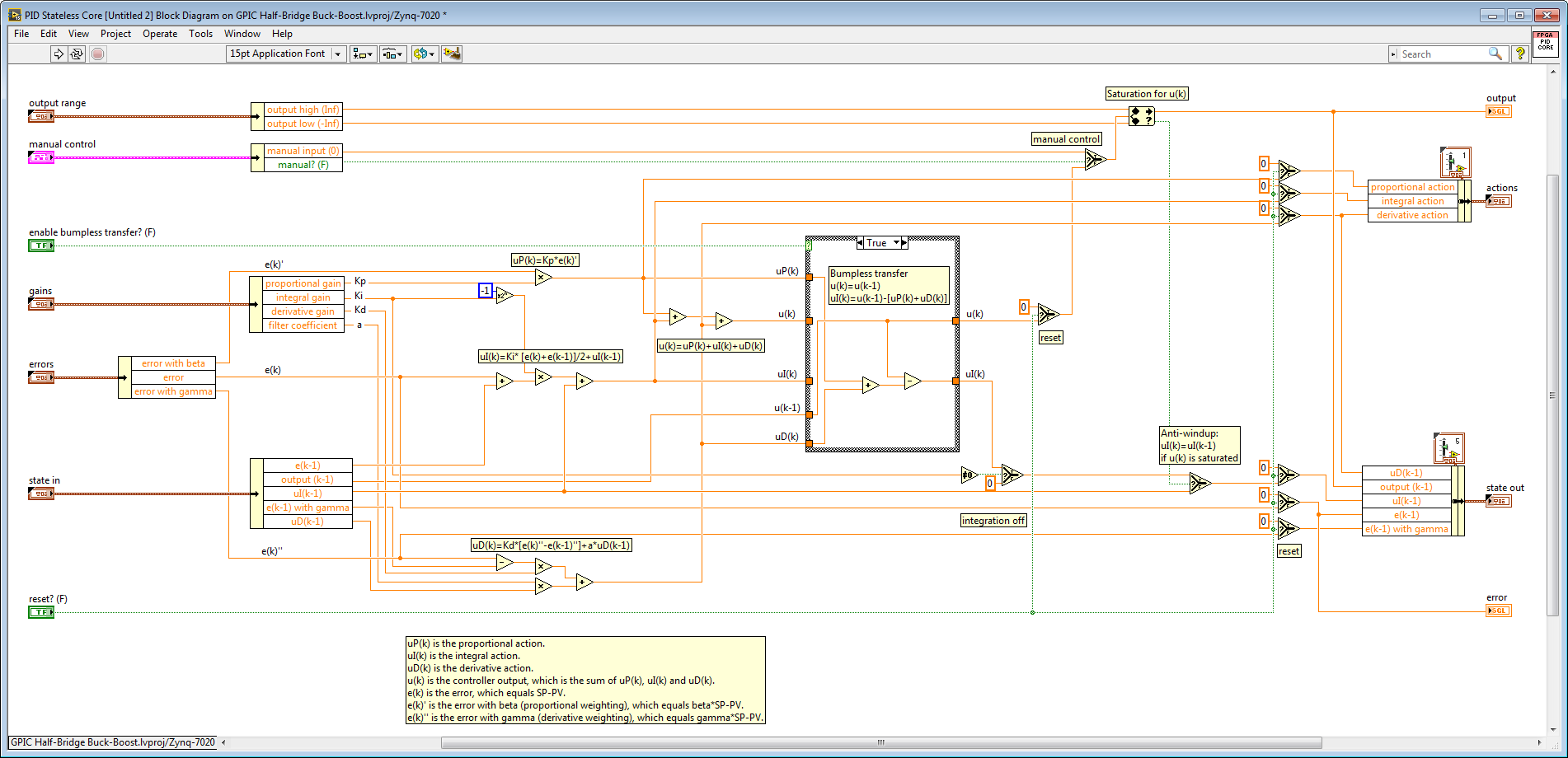Click the vertical scrollbar thumb
Viewport: 1568px width, 758px height.
pyautogui.click(x=1552, y=395)
